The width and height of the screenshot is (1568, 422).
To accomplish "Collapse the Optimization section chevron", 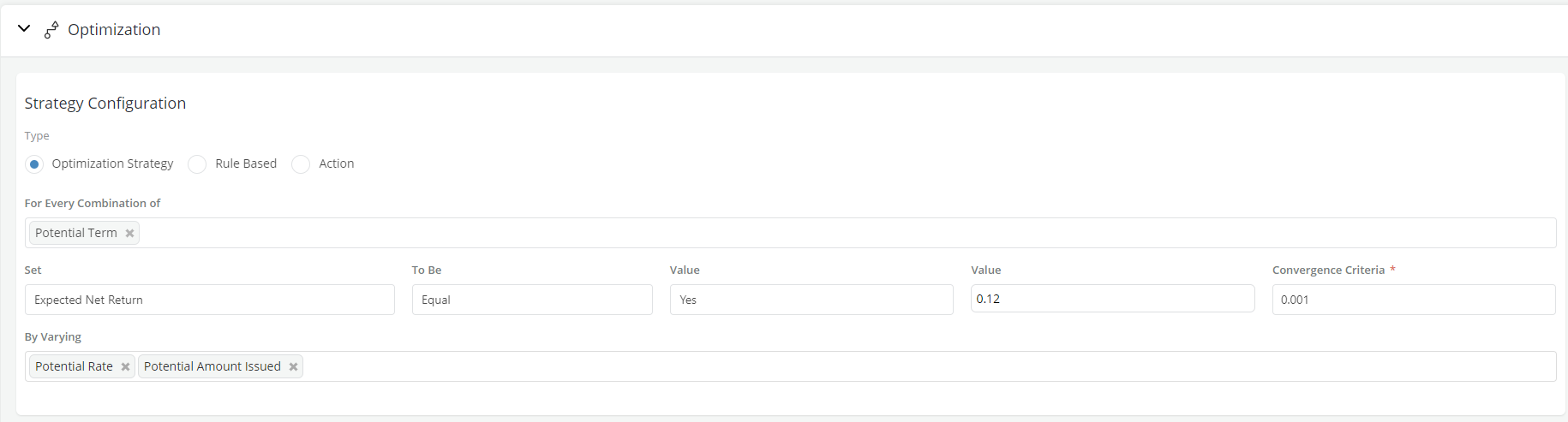I will 24,29.
